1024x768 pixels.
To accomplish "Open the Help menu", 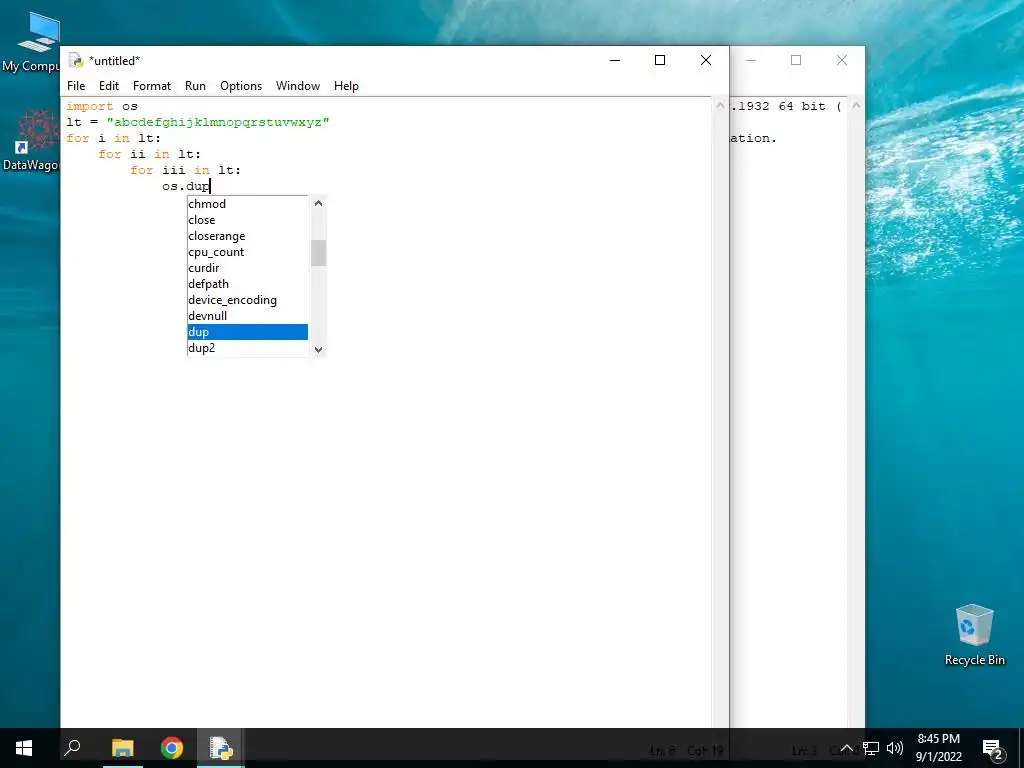I will click(x=346, y=86).
